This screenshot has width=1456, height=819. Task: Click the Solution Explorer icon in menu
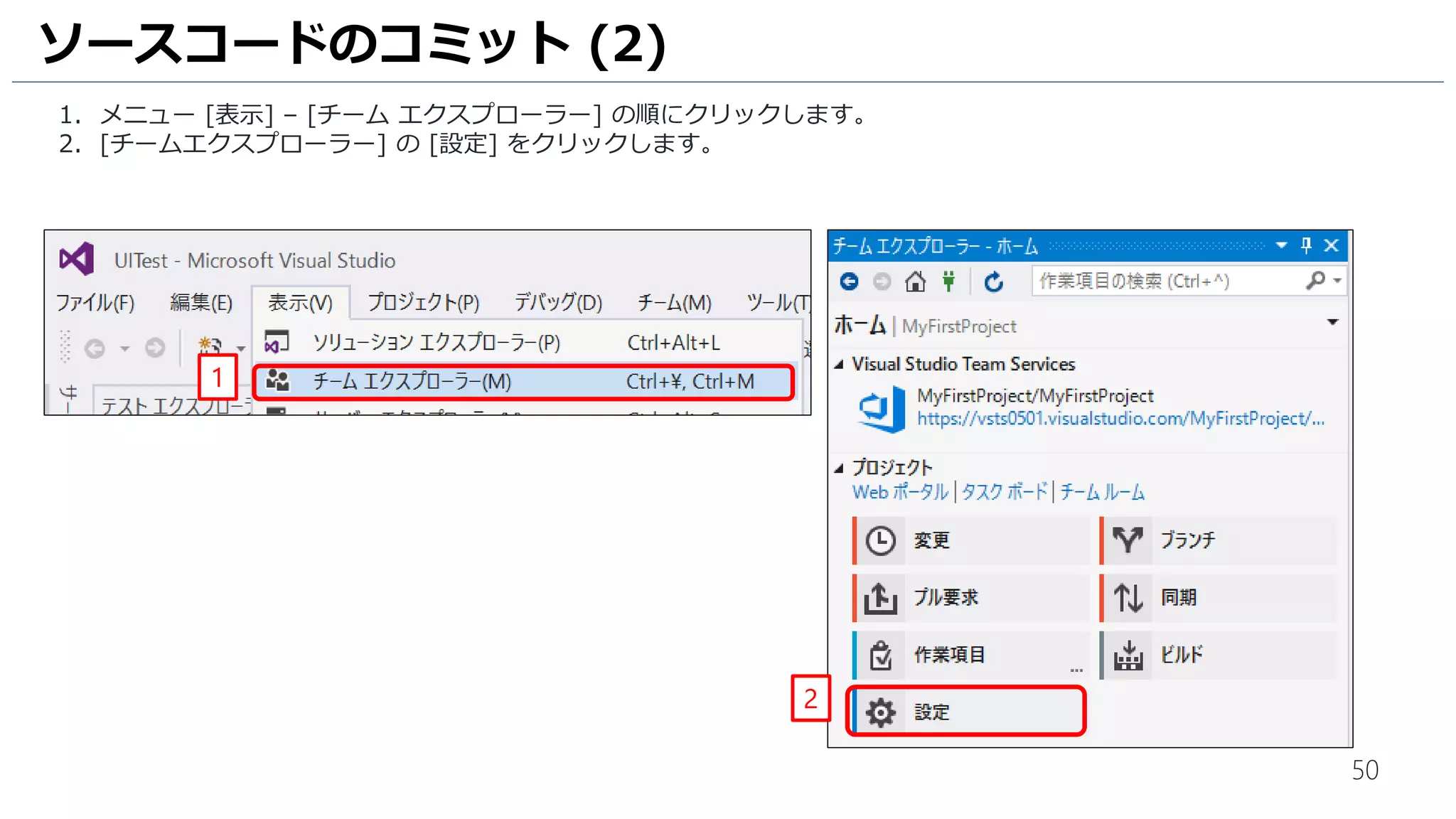click(277, 342)
